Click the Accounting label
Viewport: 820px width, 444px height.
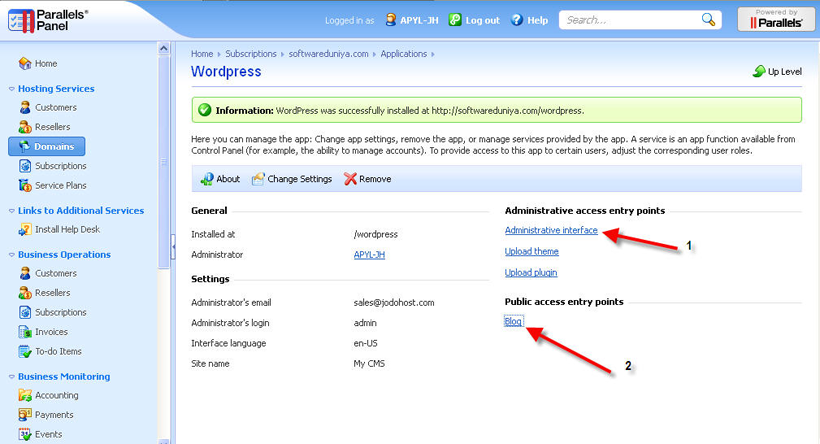pyautogui.click(x=56, y=395)
